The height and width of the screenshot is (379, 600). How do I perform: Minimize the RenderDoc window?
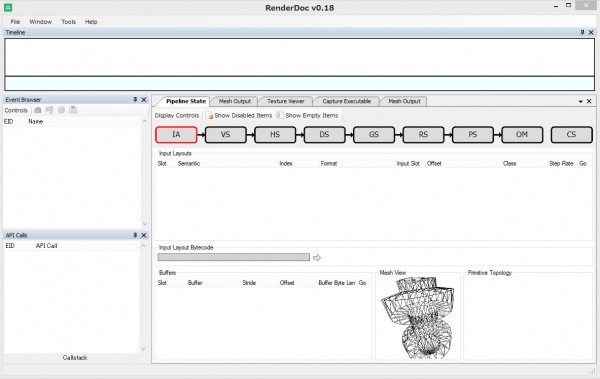point(556,6)
